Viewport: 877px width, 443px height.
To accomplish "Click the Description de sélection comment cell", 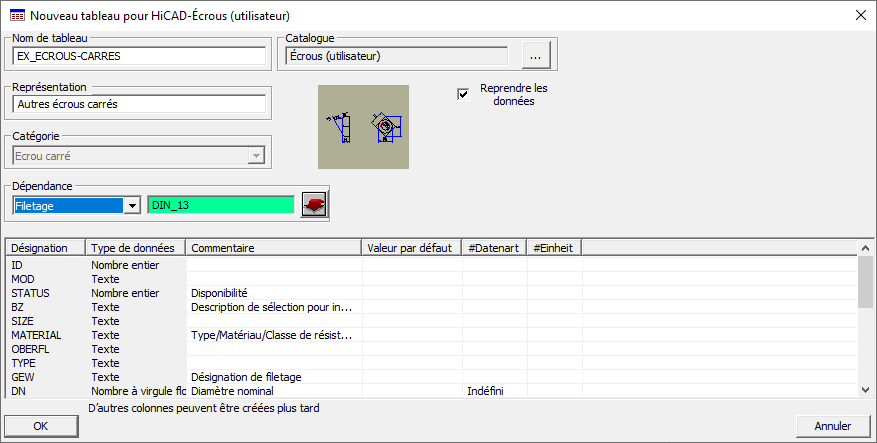I will [274, 307].
